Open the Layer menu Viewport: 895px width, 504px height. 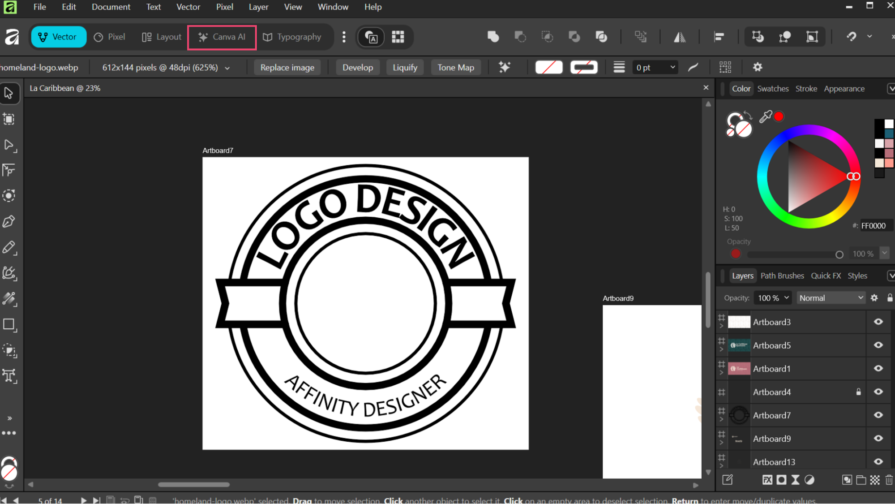pos(258,7)
